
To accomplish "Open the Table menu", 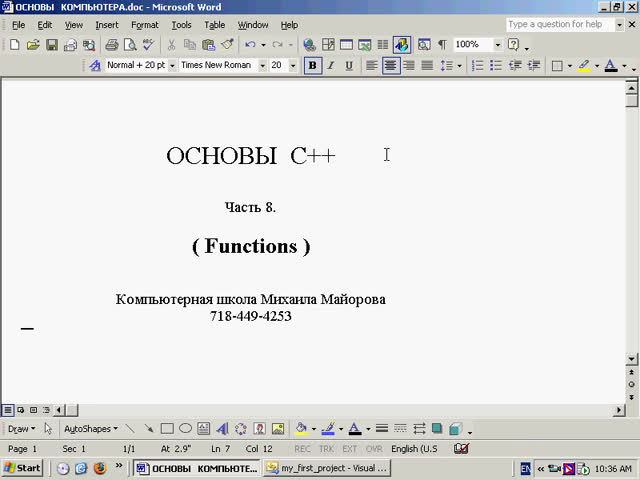I will click(214, 25).
